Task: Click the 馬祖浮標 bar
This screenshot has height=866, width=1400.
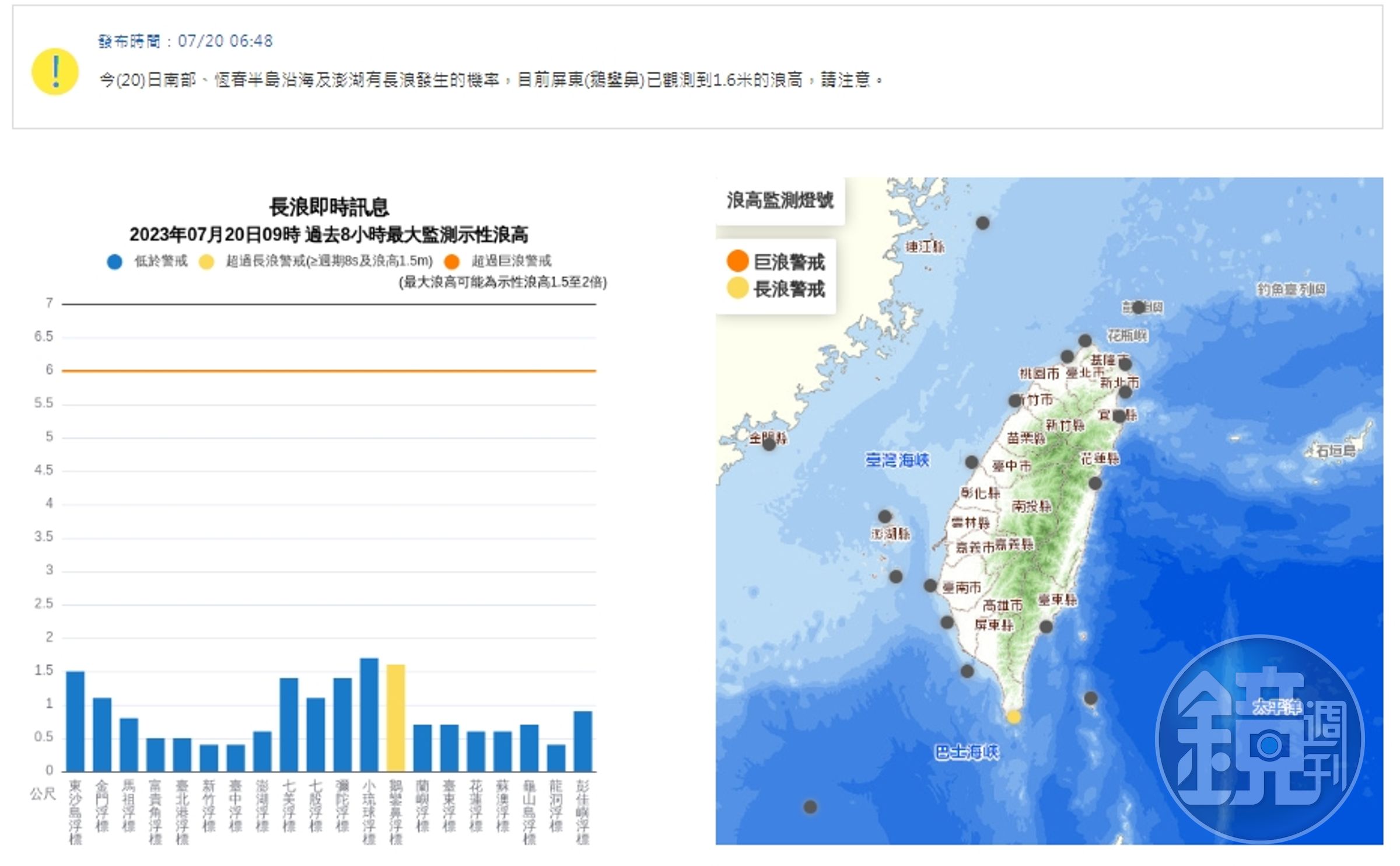Action: [x=129, y=745]
